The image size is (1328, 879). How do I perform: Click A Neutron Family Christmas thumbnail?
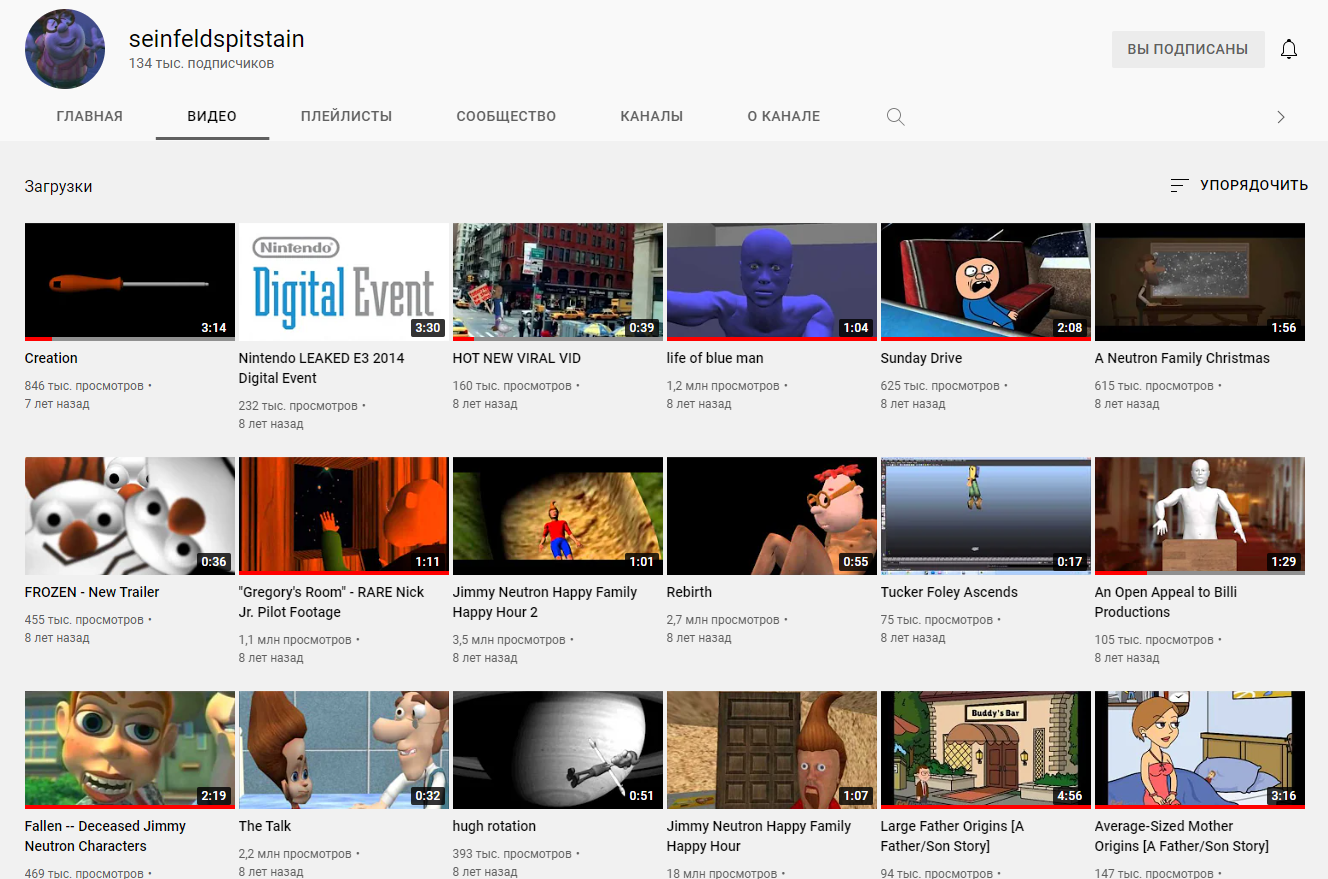coord(1200,282)
